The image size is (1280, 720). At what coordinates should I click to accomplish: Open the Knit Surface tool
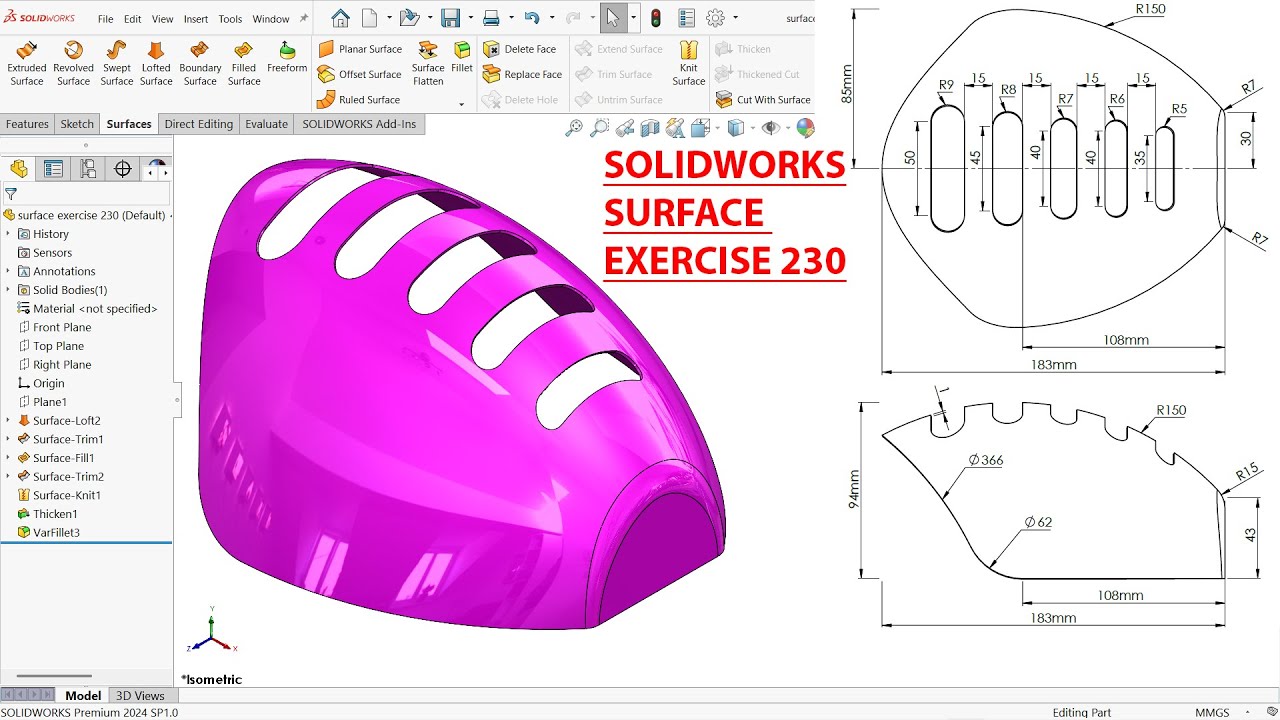(x=689, y=64)
